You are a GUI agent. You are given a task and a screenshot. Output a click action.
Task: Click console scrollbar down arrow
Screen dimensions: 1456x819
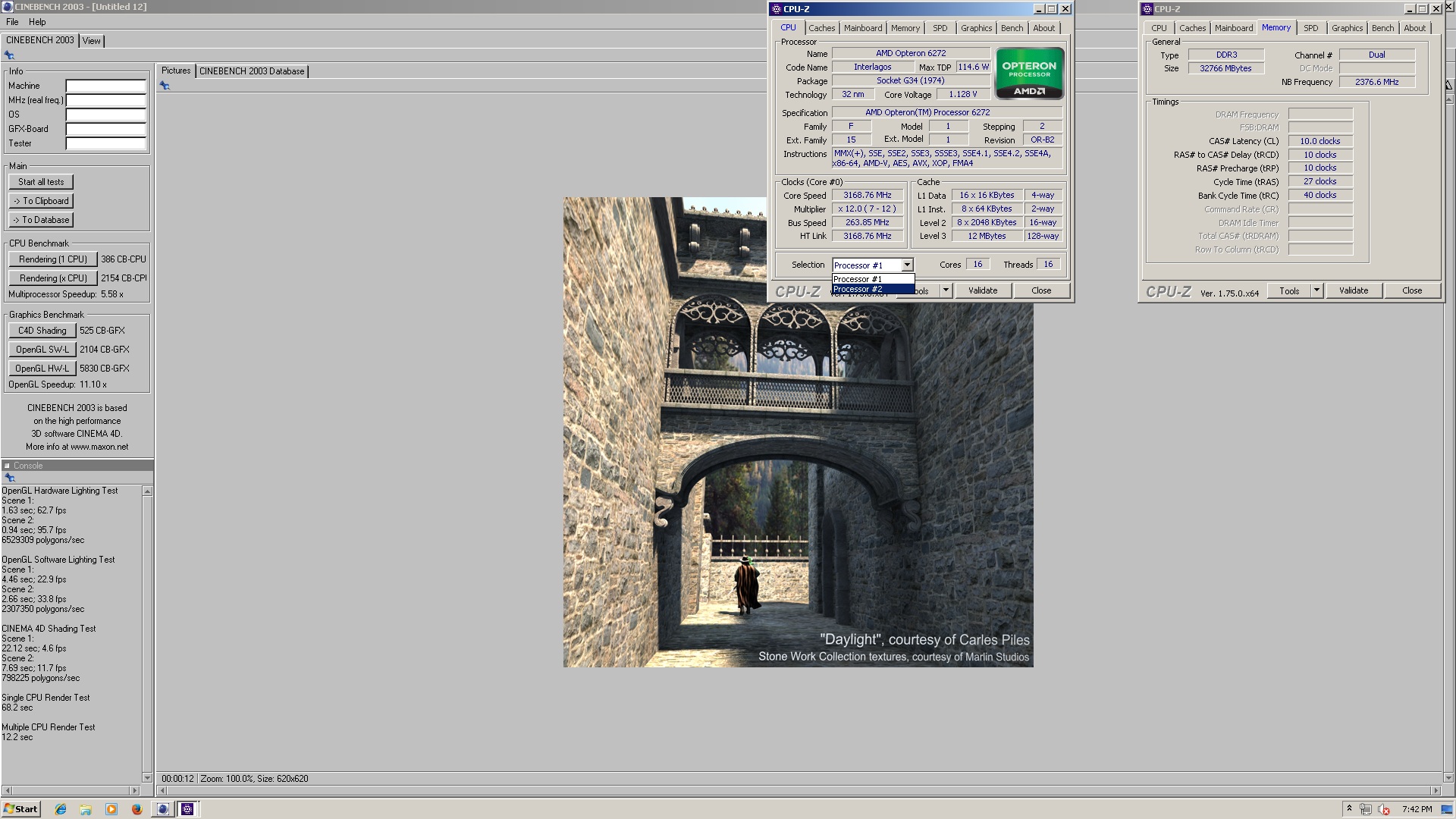pos(147,777)
